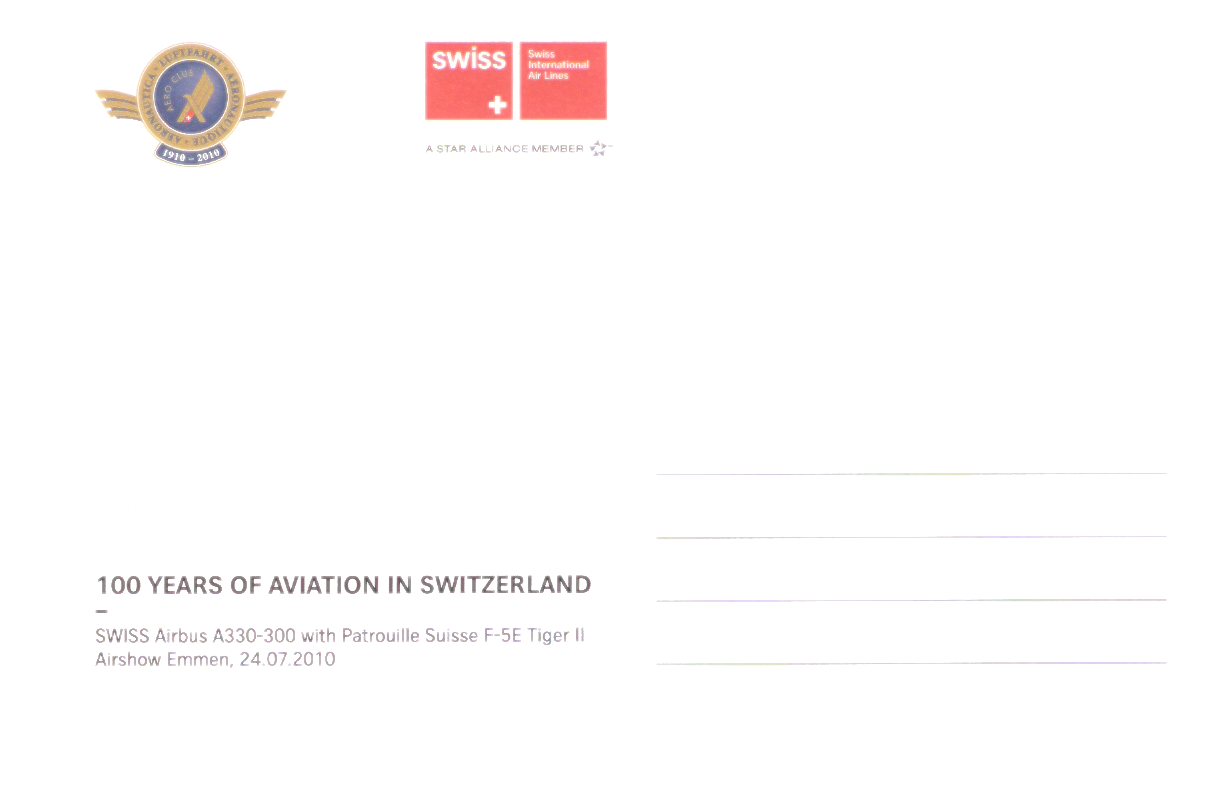The image size is (1211, 798).
Task: Click the first address line
Action: tap(911, 473)
